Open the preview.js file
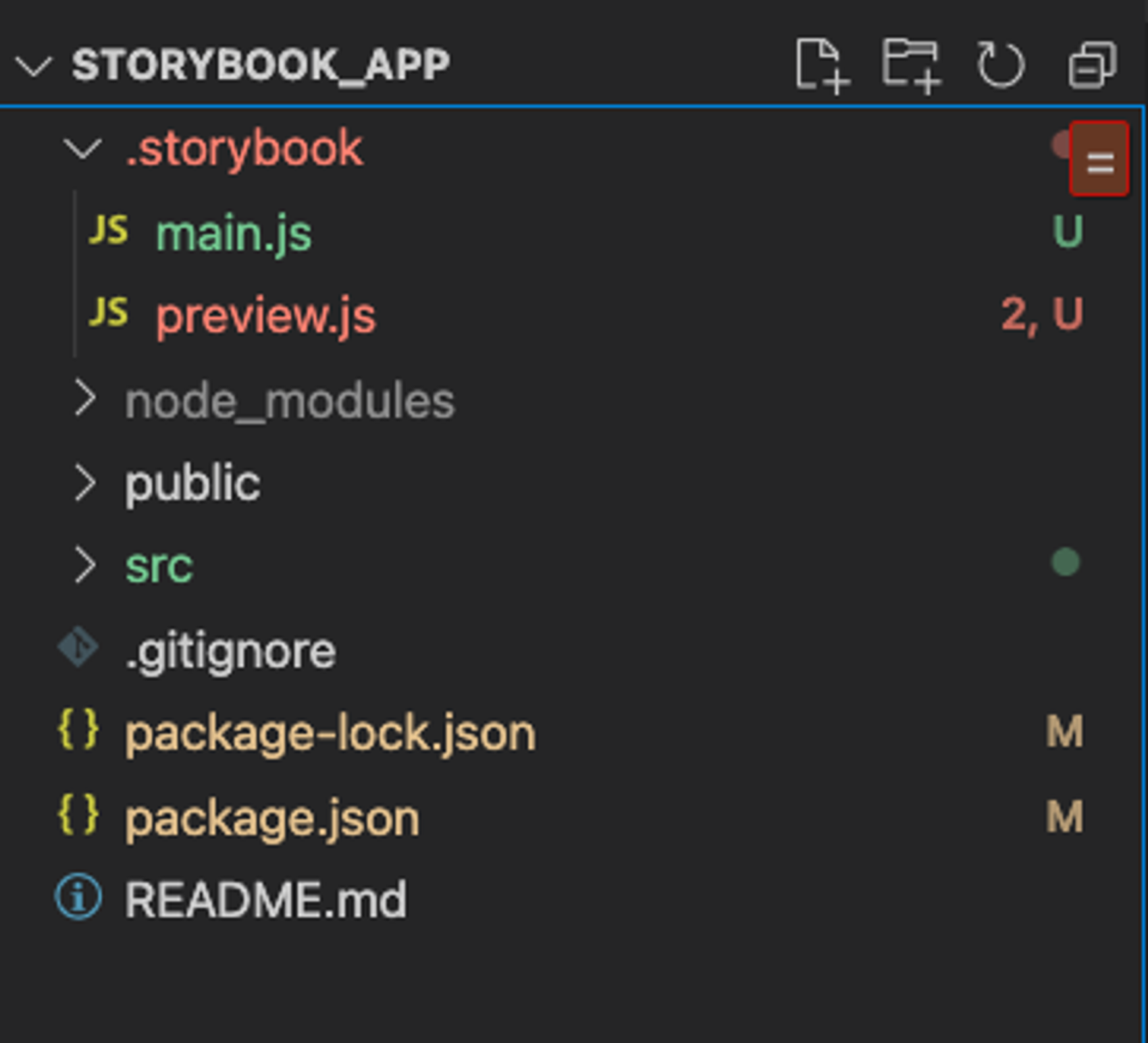Image resolution: width=1148 pixels, height=1043 pixels. (x=266, y=316)
